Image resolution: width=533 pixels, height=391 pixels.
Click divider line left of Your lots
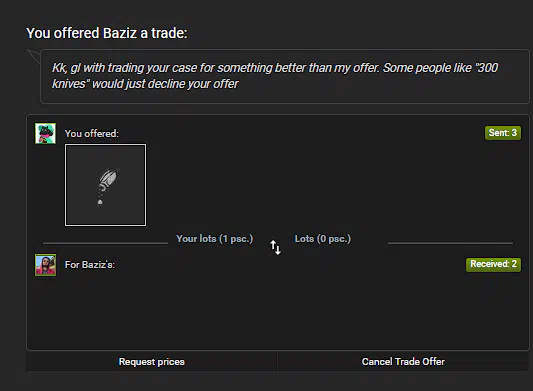click(105, 243)
